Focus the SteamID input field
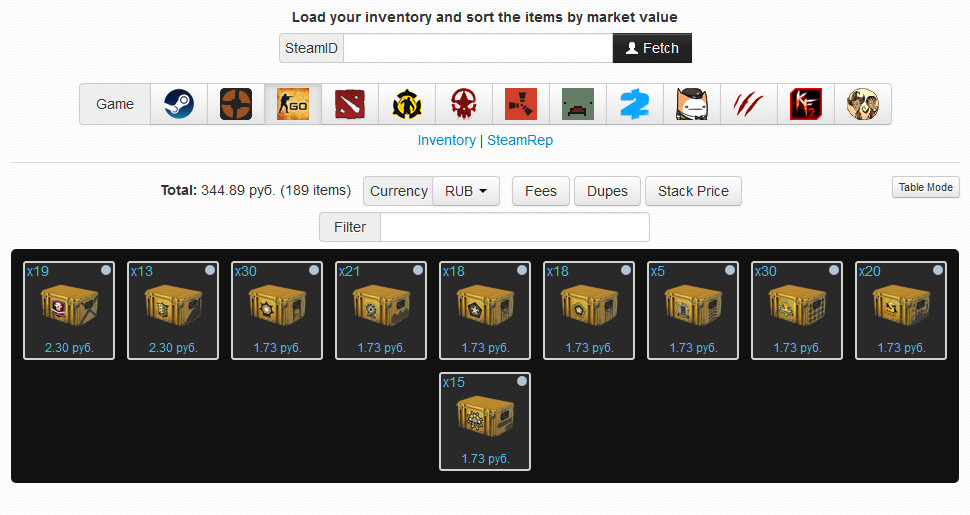This screenshot has width=970, height=515. (478, 48)
